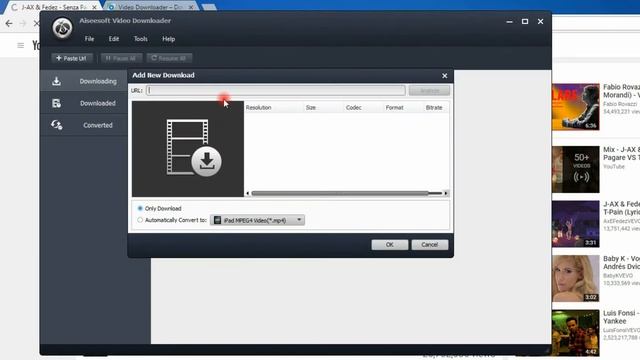Select the Converted sidebar tab
Screen dimensions: 640x360
point(84,125)
